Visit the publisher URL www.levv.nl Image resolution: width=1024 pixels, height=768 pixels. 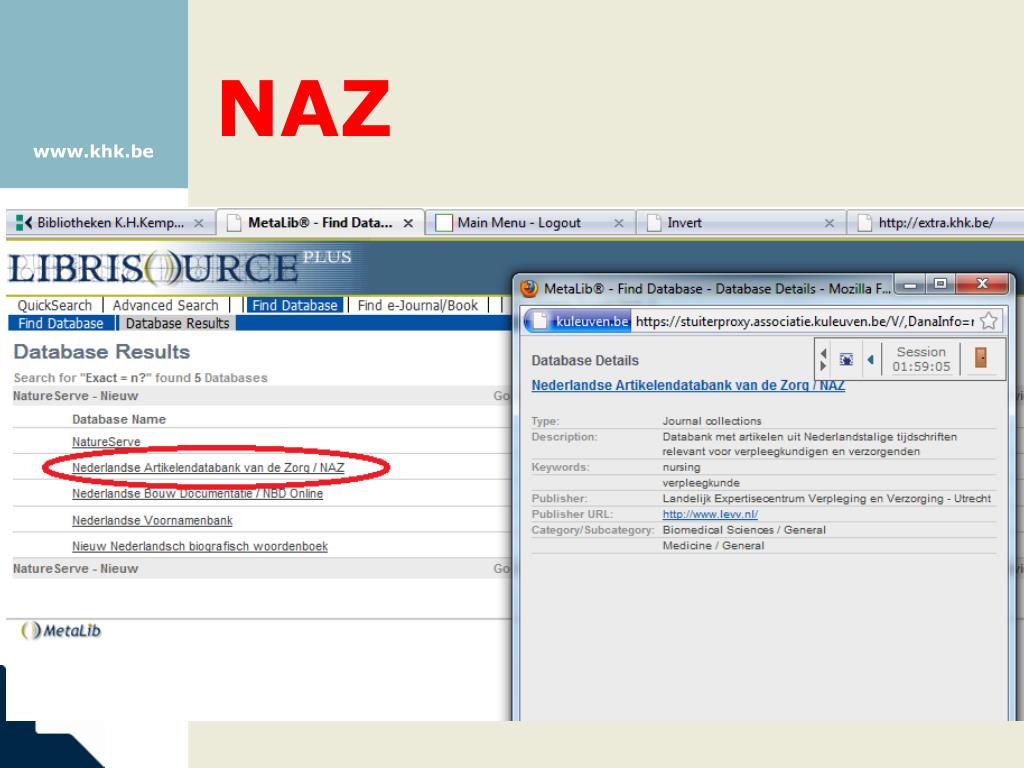[x=710, y=514]
